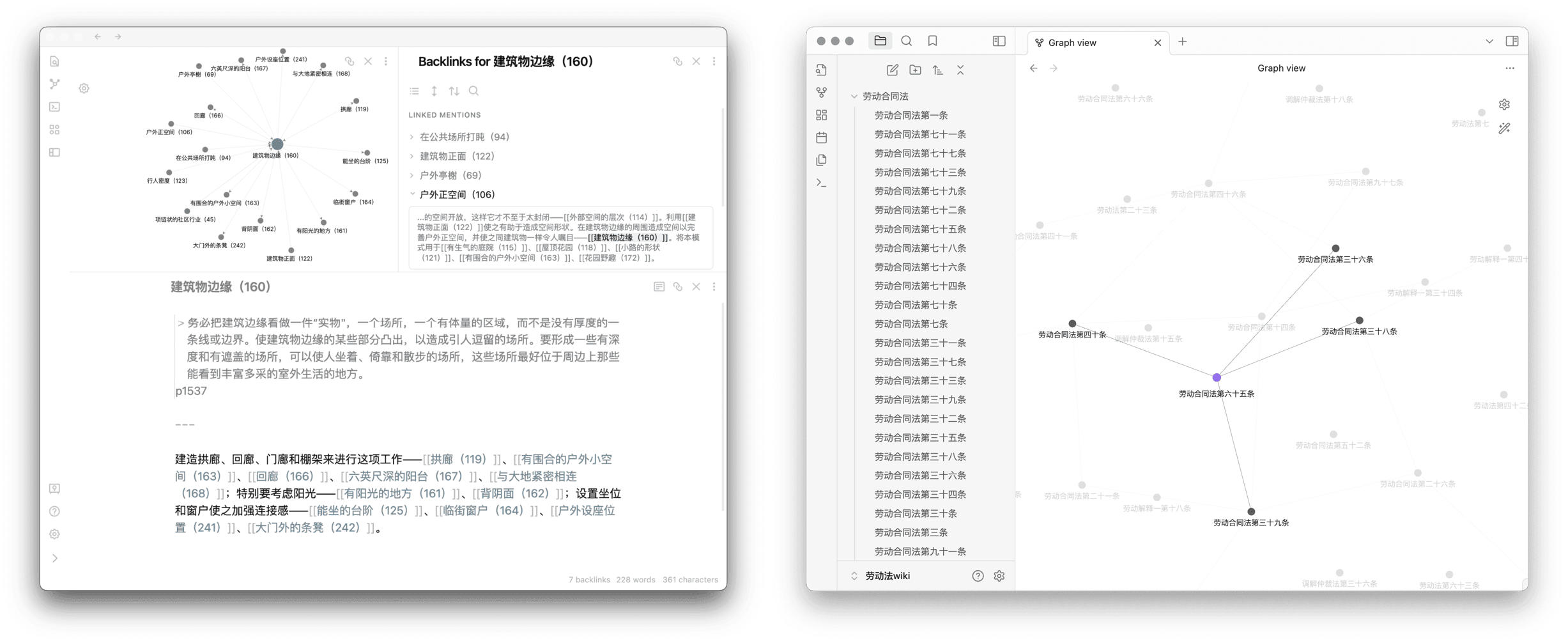Change backlinks sort order
The height and width of the screenshot is (643, 1568).
coord(454,91)
